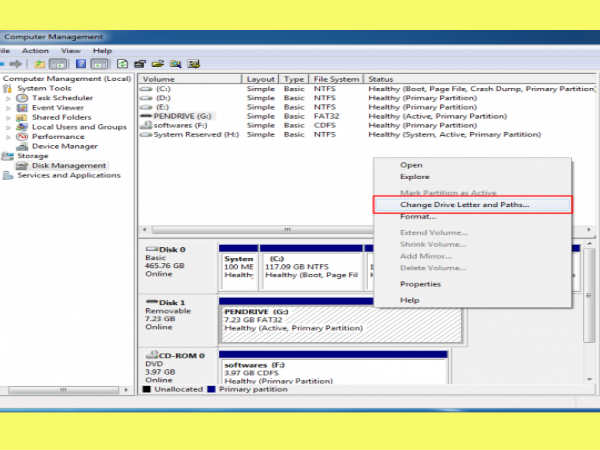The height and width of the screenshot is (450, 600).
Task: Click toolbar icon right of Refresh
Action: coord(140,64)
